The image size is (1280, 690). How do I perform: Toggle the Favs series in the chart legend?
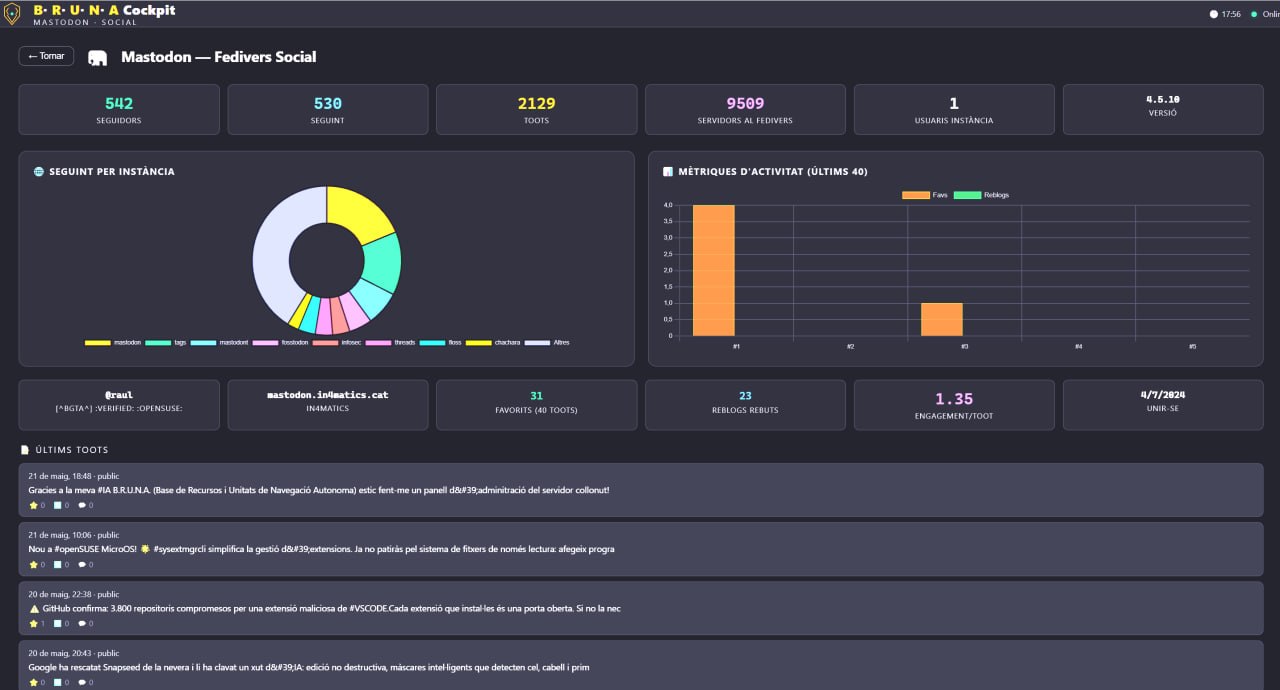pyautogui.click(x=925, y=195)
